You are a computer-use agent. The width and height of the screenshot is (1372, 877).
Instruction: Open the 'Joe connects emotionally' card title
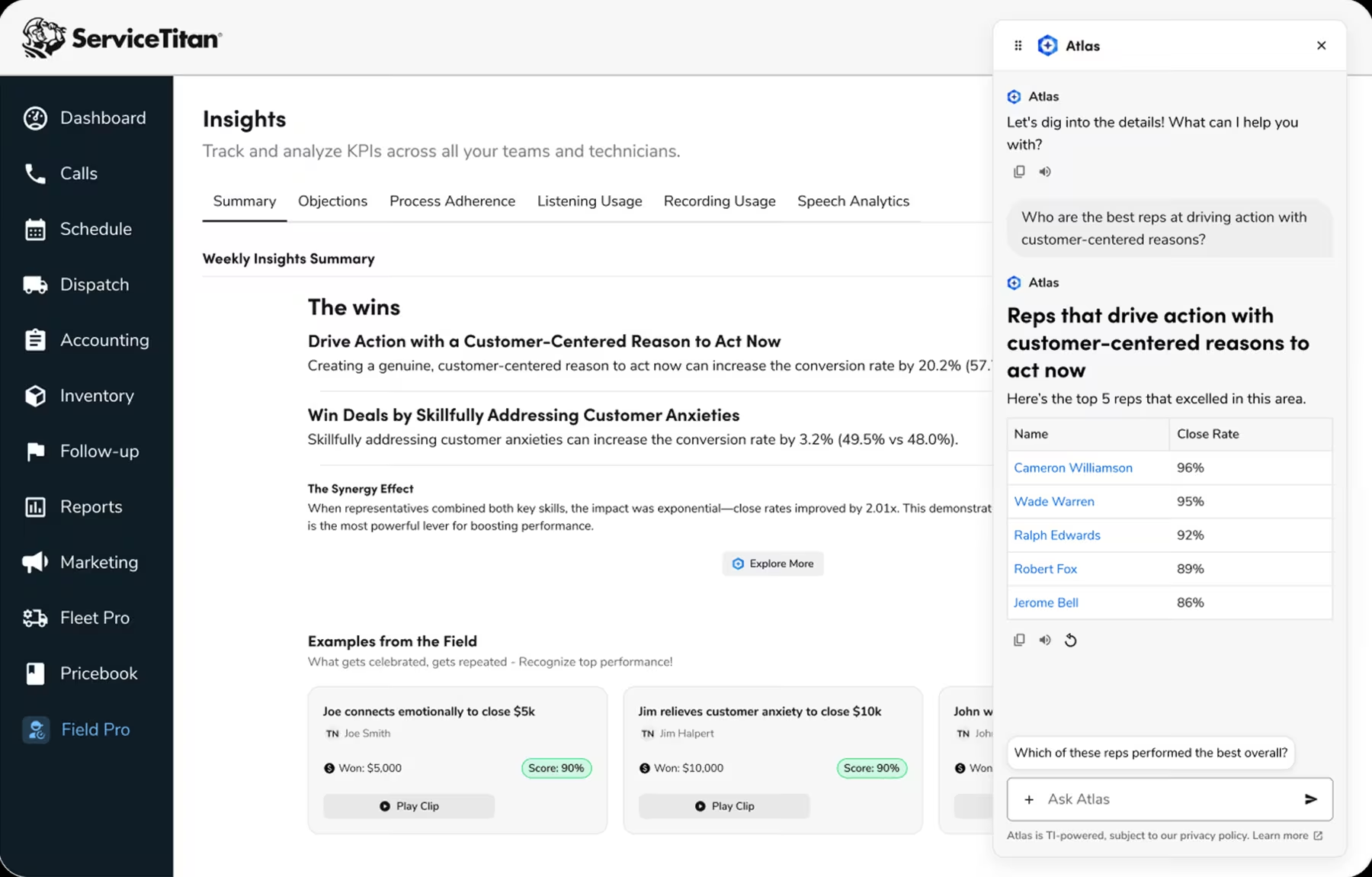pyautogui.click(x=428, y=712)
